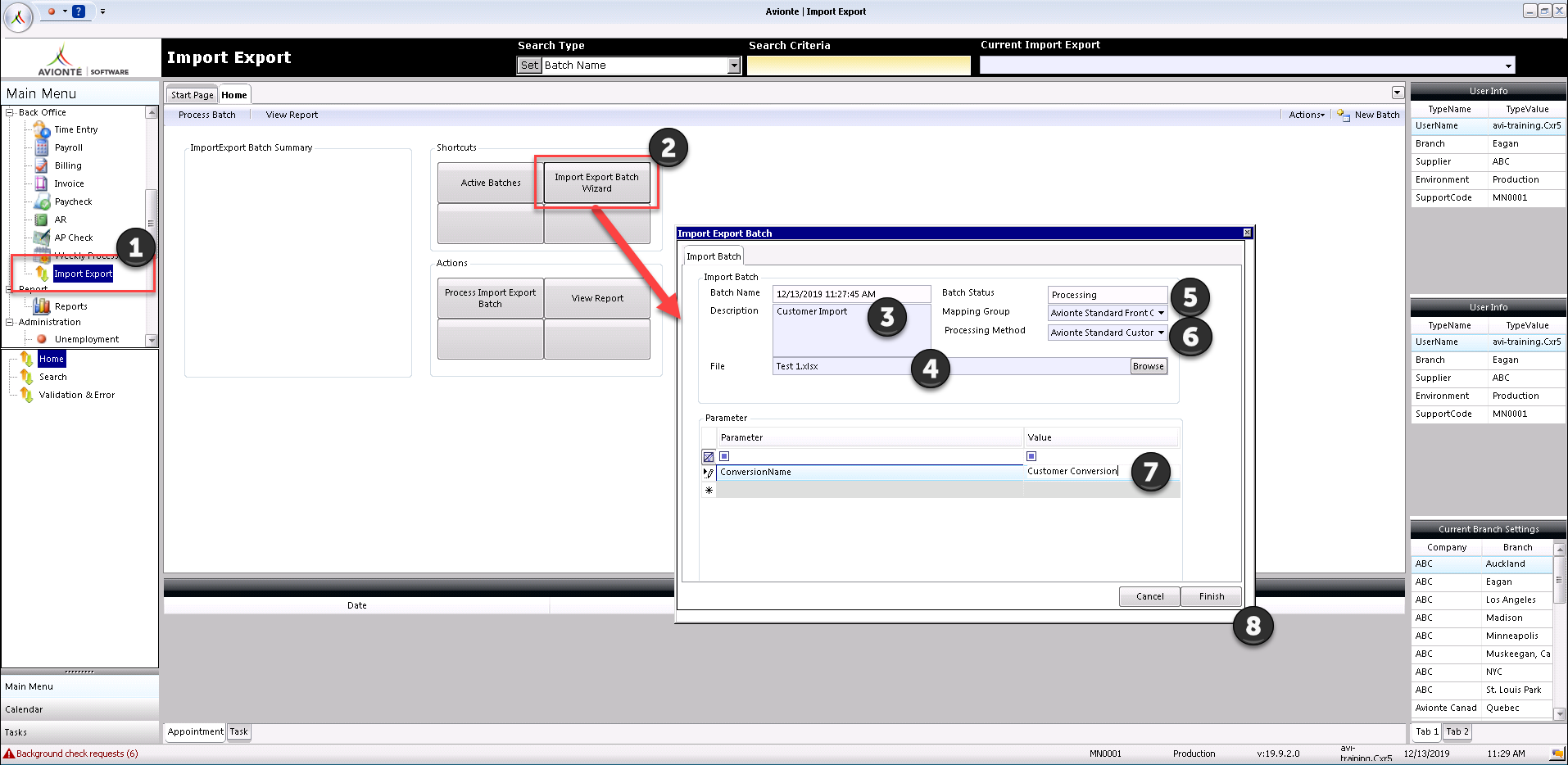Click the Parameter column filter operator box
This screenshot has height=765, width=1568.
724,456
